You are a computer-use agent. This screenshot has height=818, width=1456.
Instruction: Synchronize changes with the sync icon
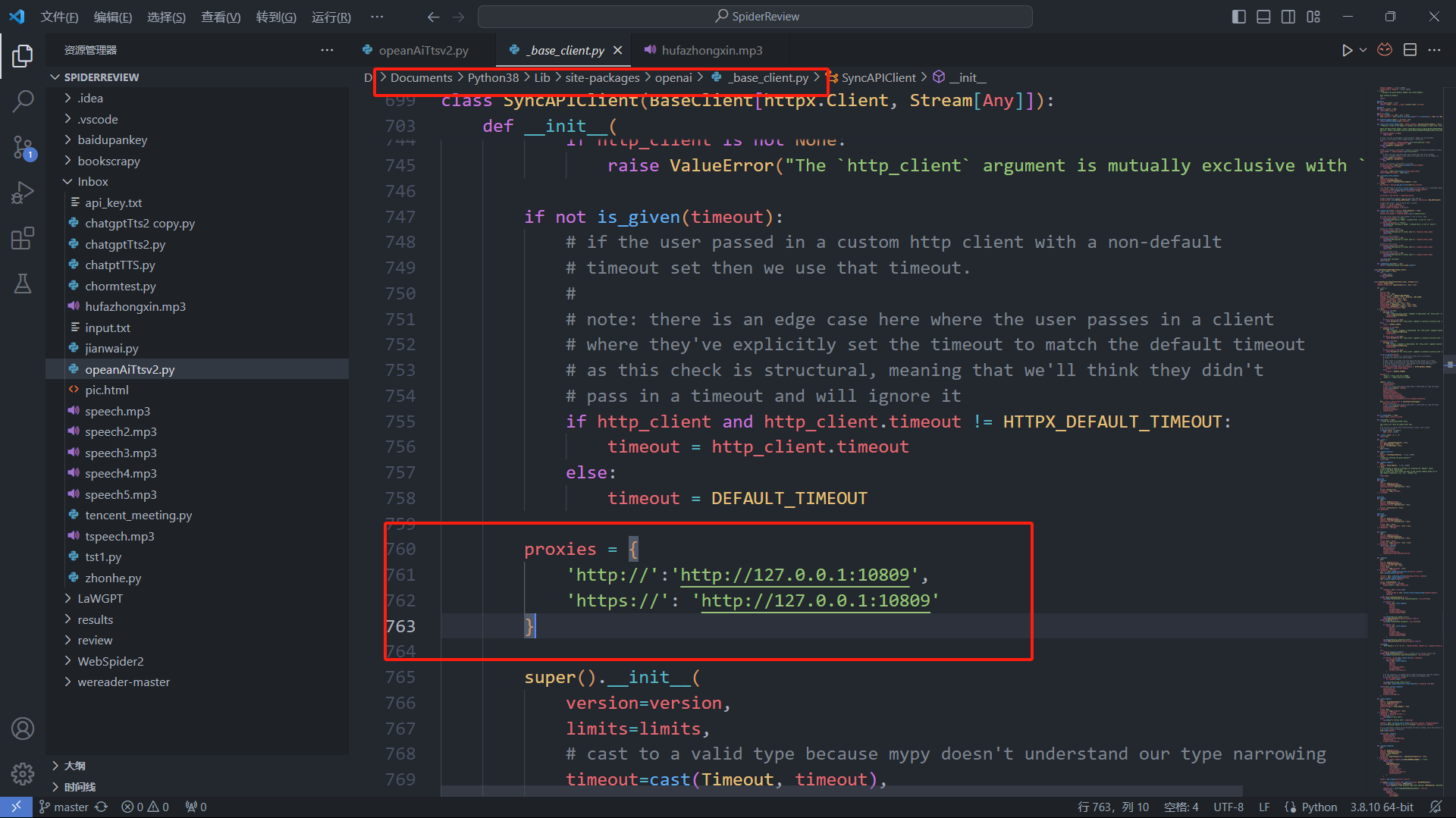coord(102,807)
